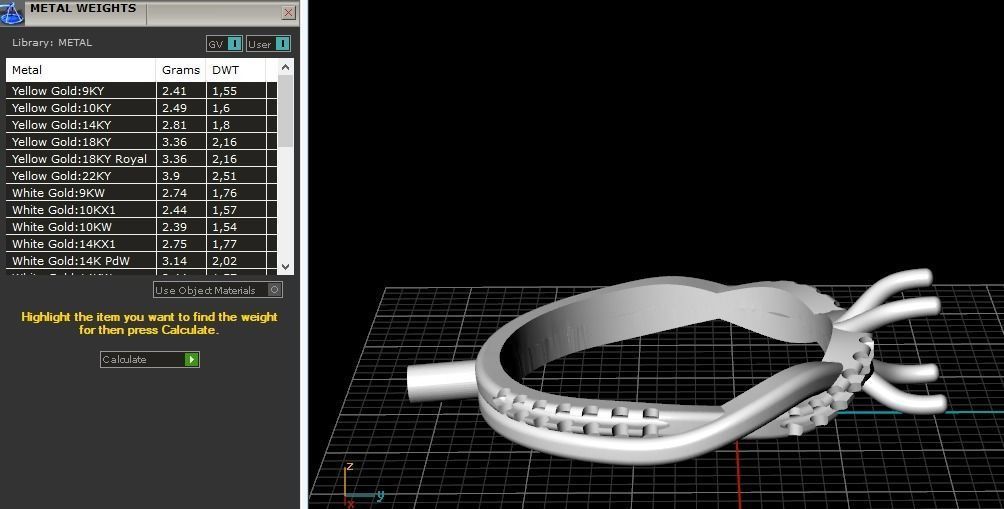Click the 2.41 grams value
This screenshot has height=509, width=1004.
click(x=174, y=91)
